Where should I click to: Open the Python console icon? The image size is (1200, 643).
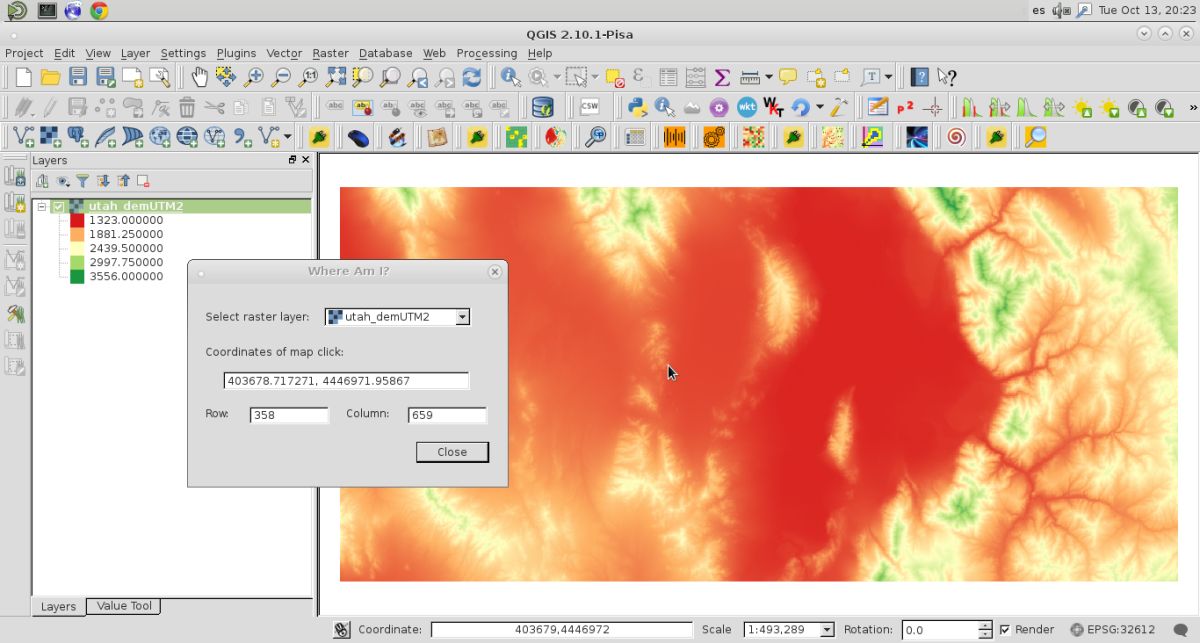(x=637, y=107)
